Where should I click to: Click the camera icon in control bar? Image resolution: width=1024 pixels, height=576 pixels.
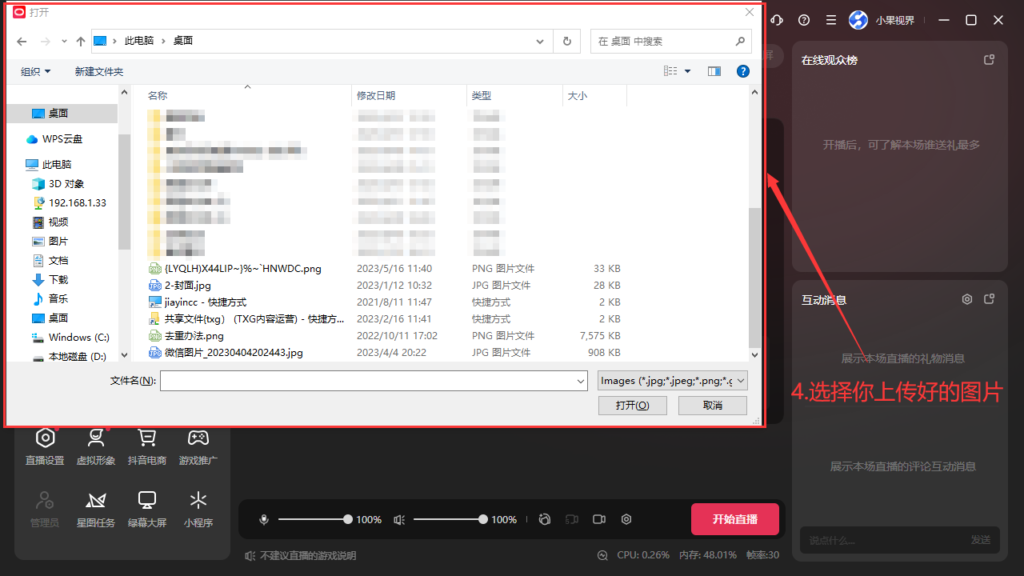pyautogui.click(x=599, y=519)
